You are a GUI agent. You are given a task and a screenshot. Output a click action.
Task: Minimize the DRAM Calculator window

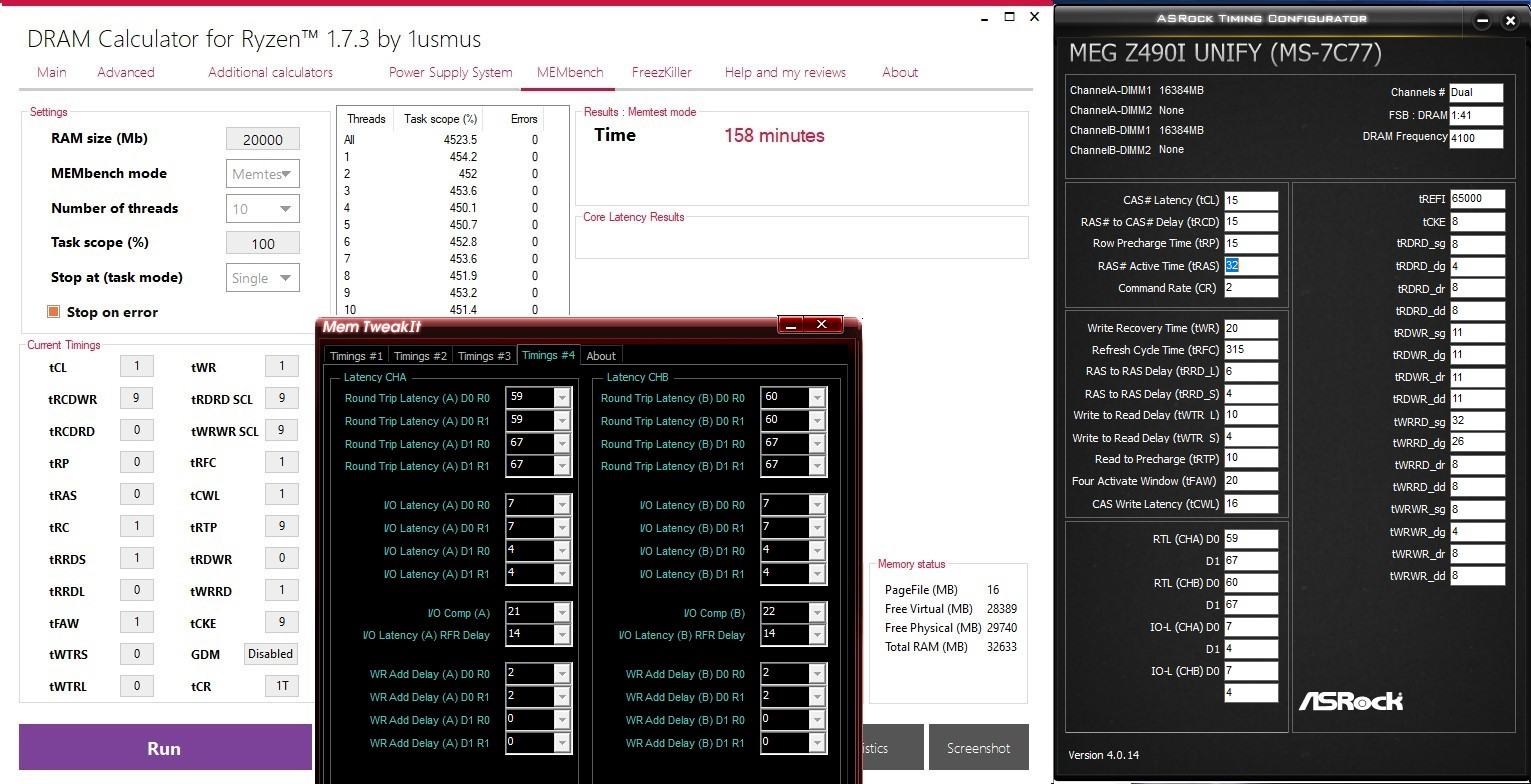point(985,17)
